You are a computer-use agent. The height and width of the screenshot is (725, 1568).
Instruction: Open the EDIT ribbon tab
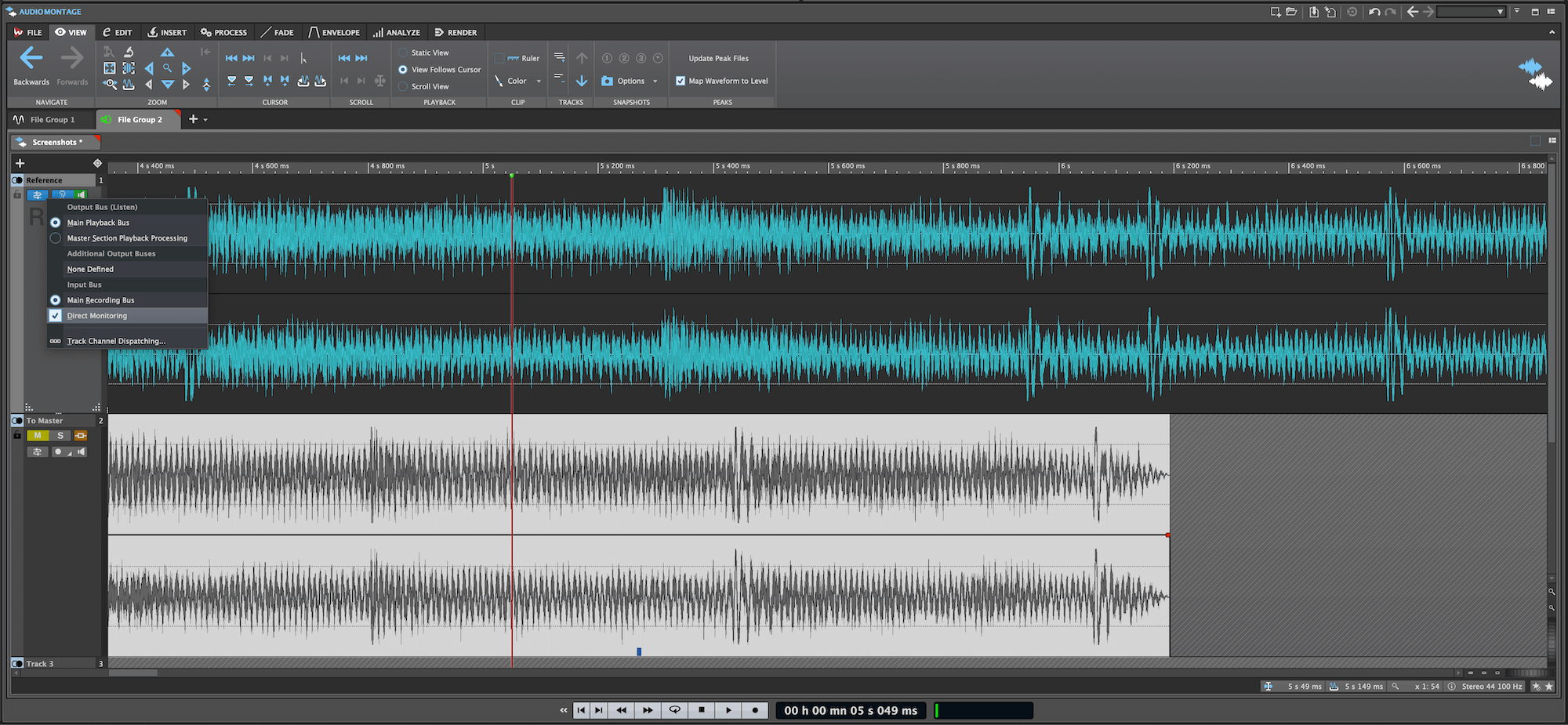(x=117, y=32)
